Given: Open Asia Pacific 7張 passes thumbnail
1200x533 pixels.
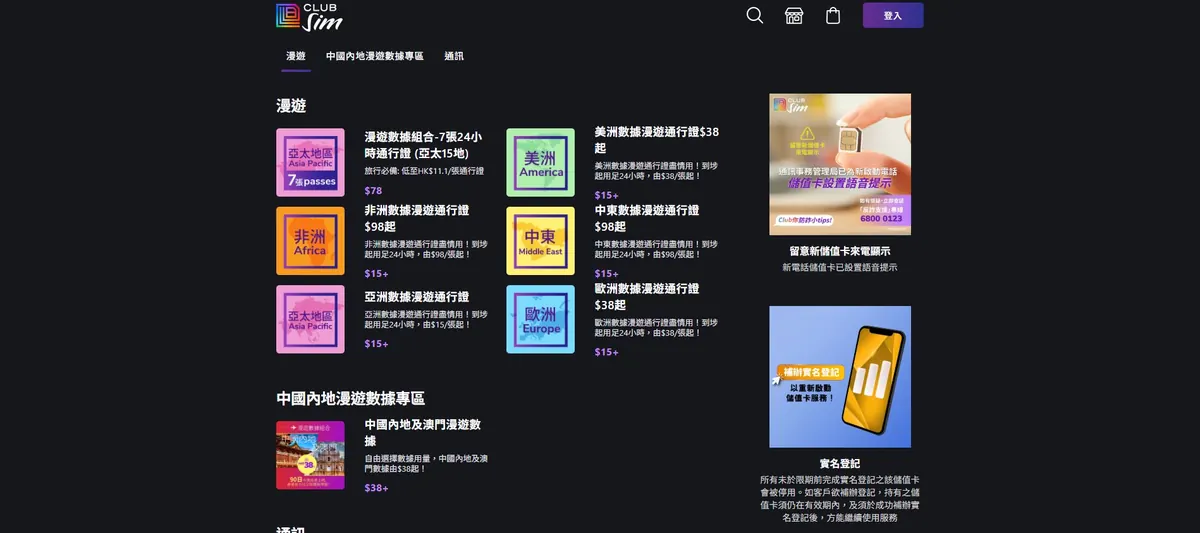Looking at the screenshot, I should point(310,162).
